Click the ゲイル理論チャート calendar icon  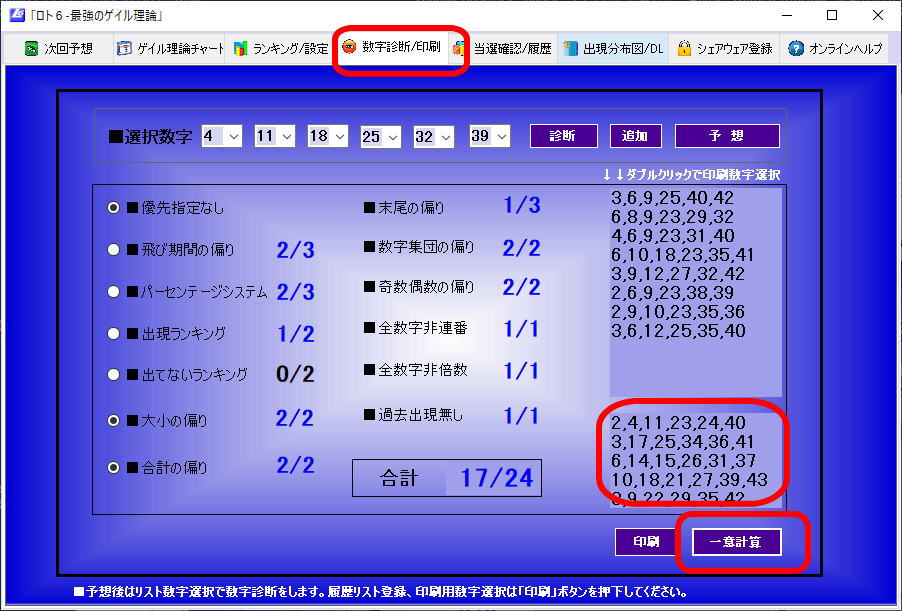tap(124, 48)
